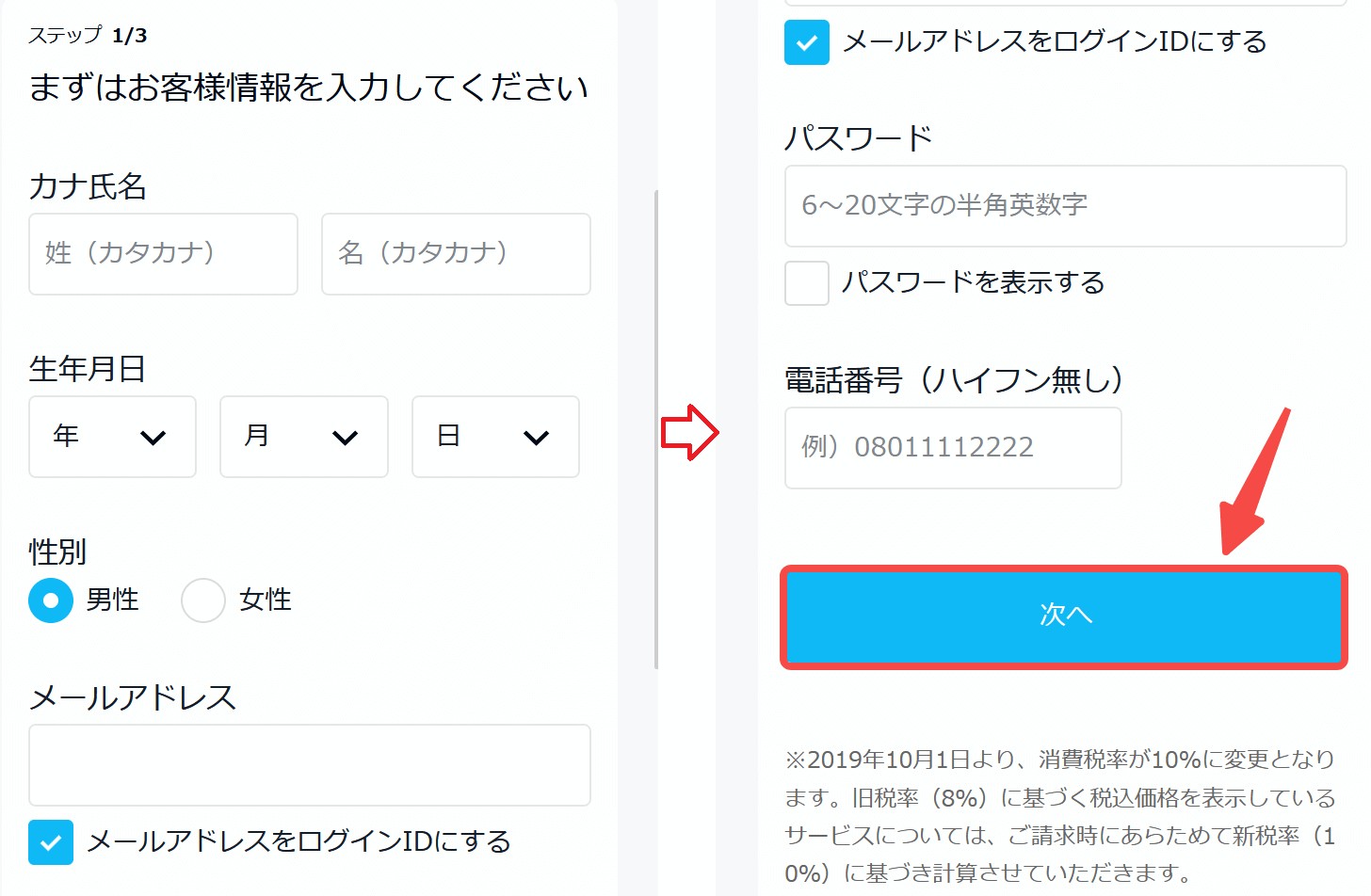Enable the パスワードを表示する checkbox
1371x896 pixels.
click(807, 283)
